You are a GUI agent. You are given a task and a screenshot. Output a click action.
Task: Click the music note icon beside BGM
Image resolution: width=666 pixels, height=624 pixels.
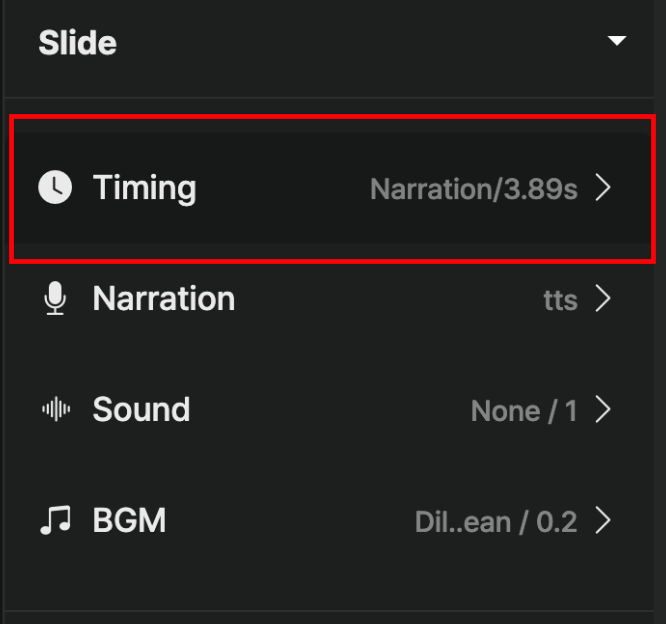(x=56, y=520)
